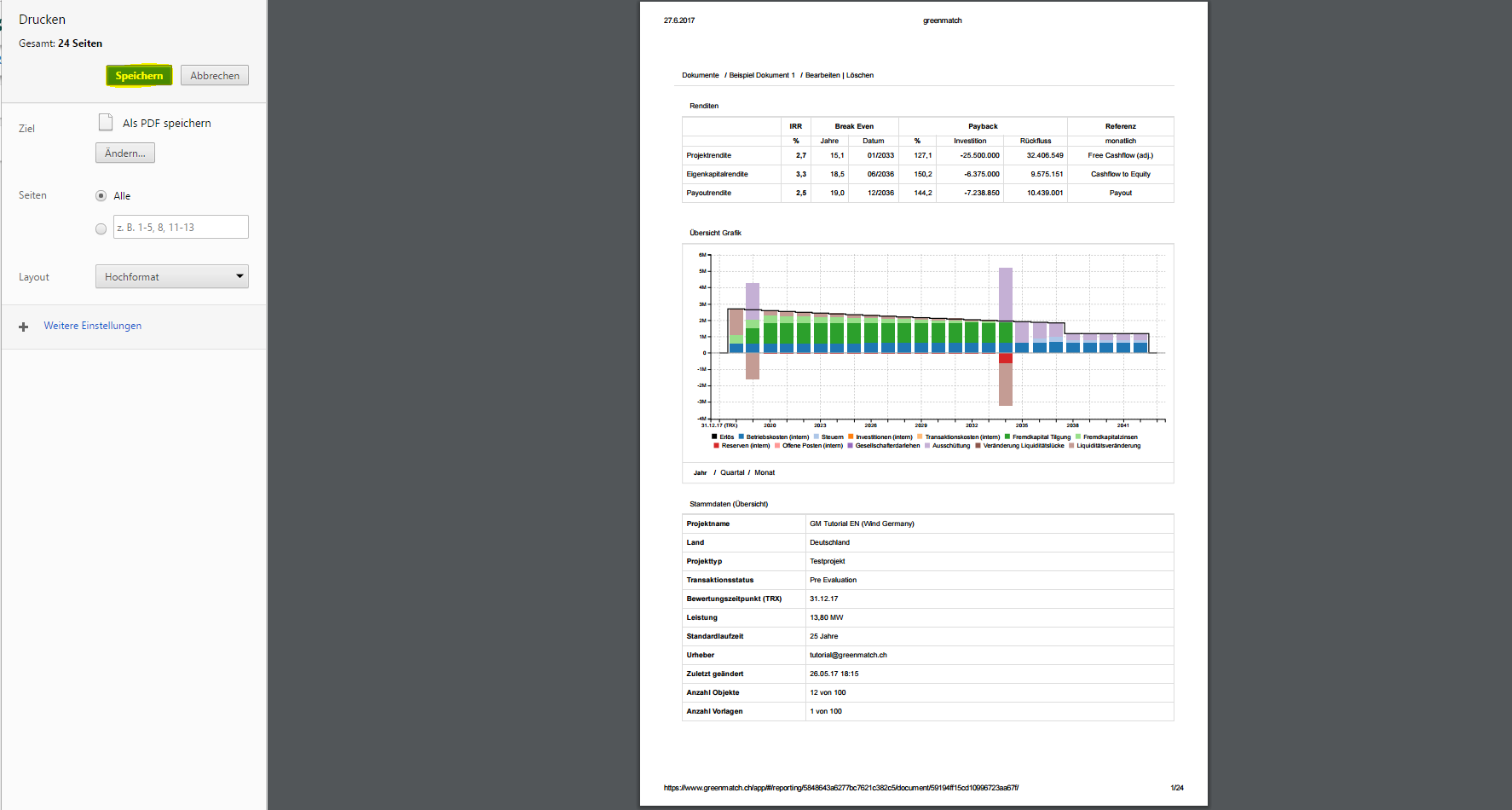This screenshot has height=810, width=1512.
Task: Click the light green Fremdkapitalzinsen legend marker
Action: (1078, 437)
